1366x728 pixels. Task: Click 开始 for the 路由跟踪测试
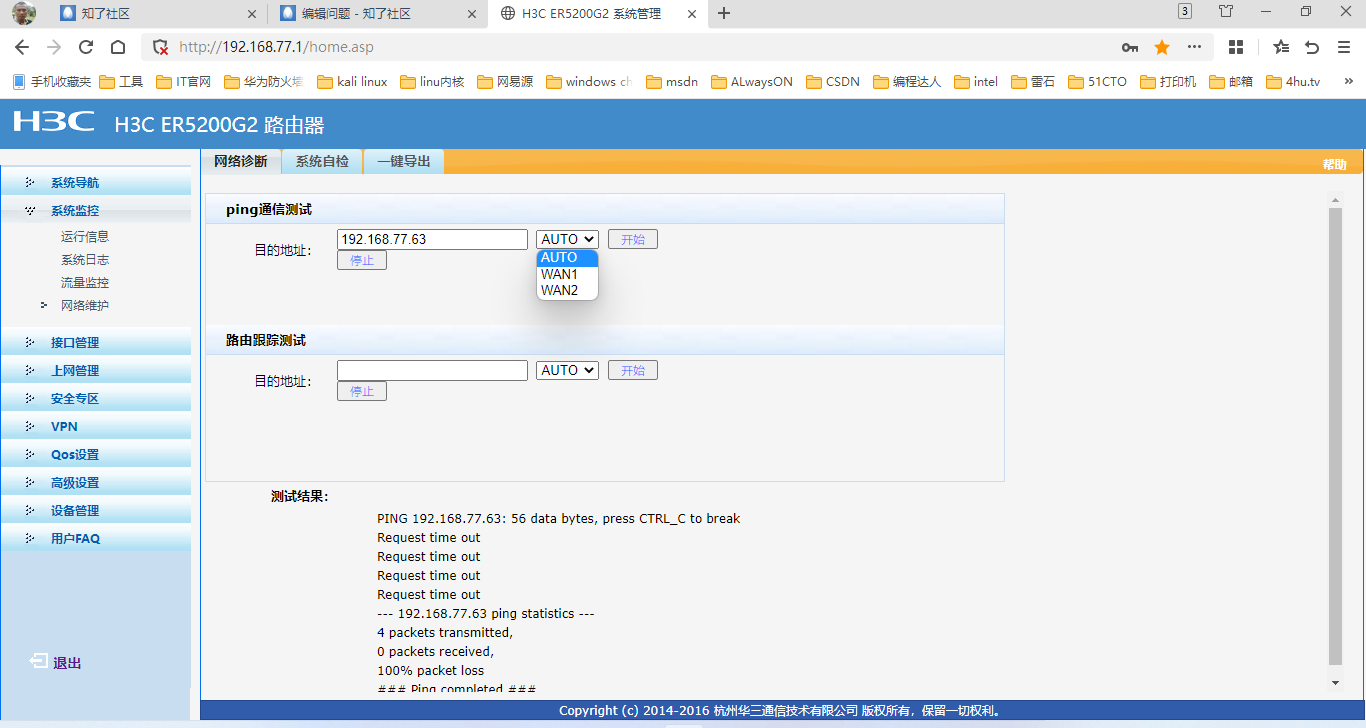point(633,371)
